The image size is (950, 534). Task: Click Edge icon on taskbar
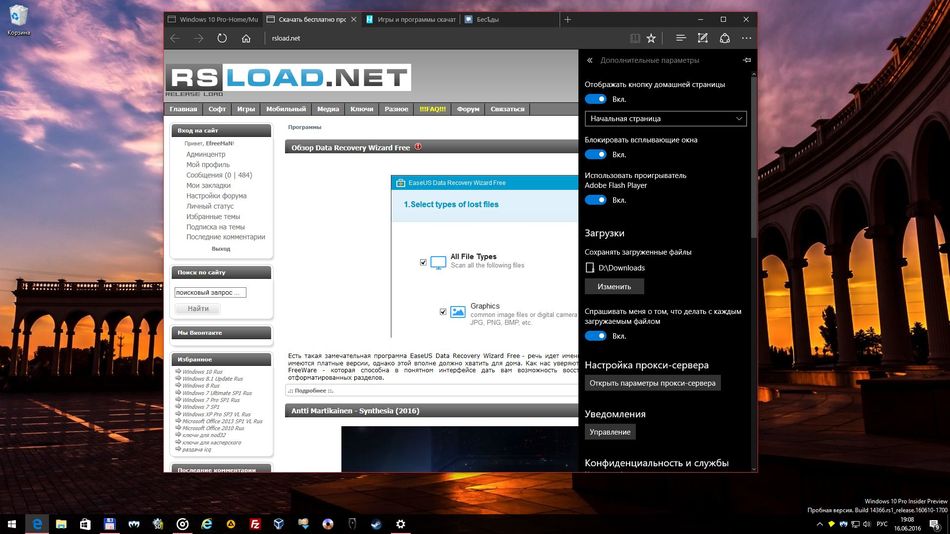coord(37,524)
